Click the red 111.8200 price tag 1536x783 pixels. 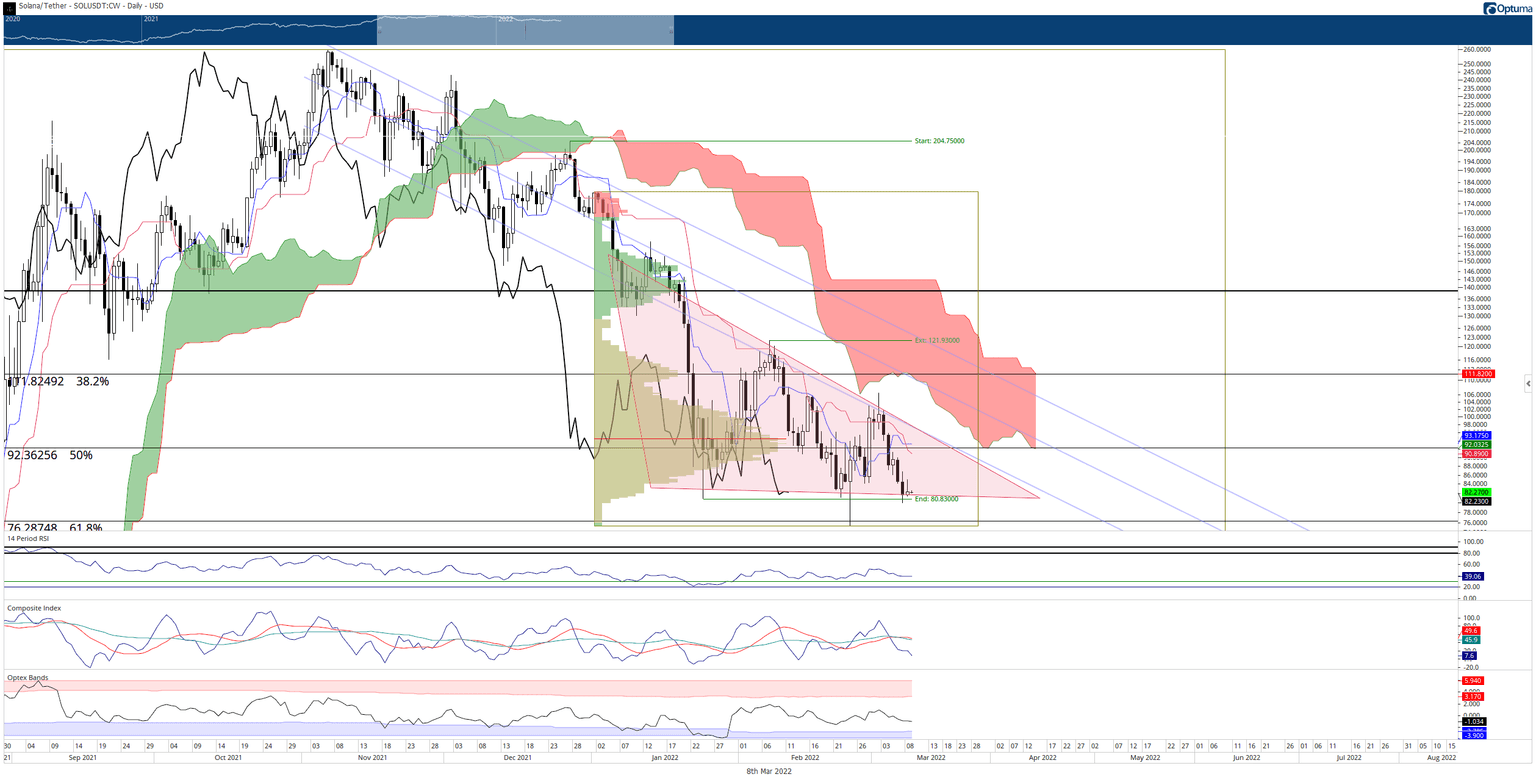[1476, 373]
